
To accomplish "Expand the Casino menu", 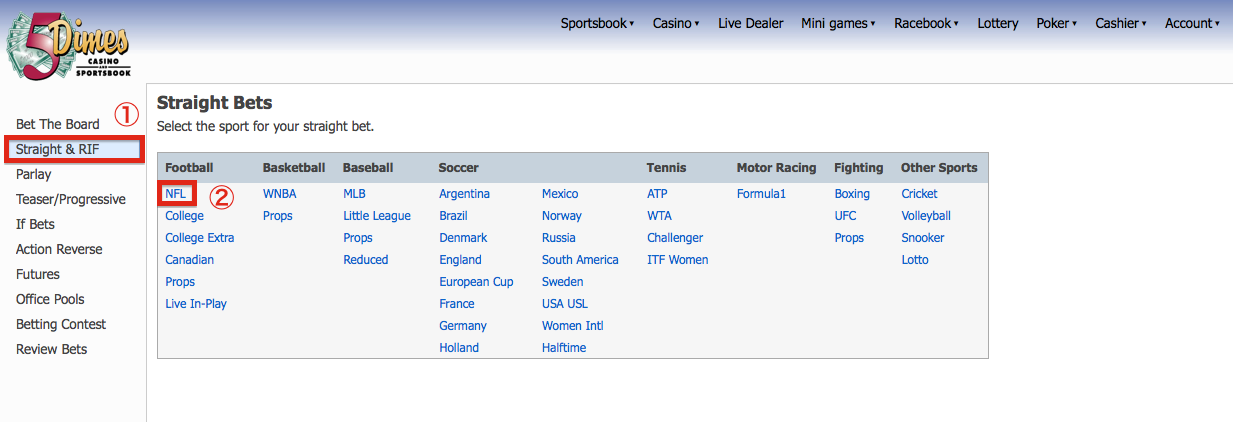I will click(676, 23).
